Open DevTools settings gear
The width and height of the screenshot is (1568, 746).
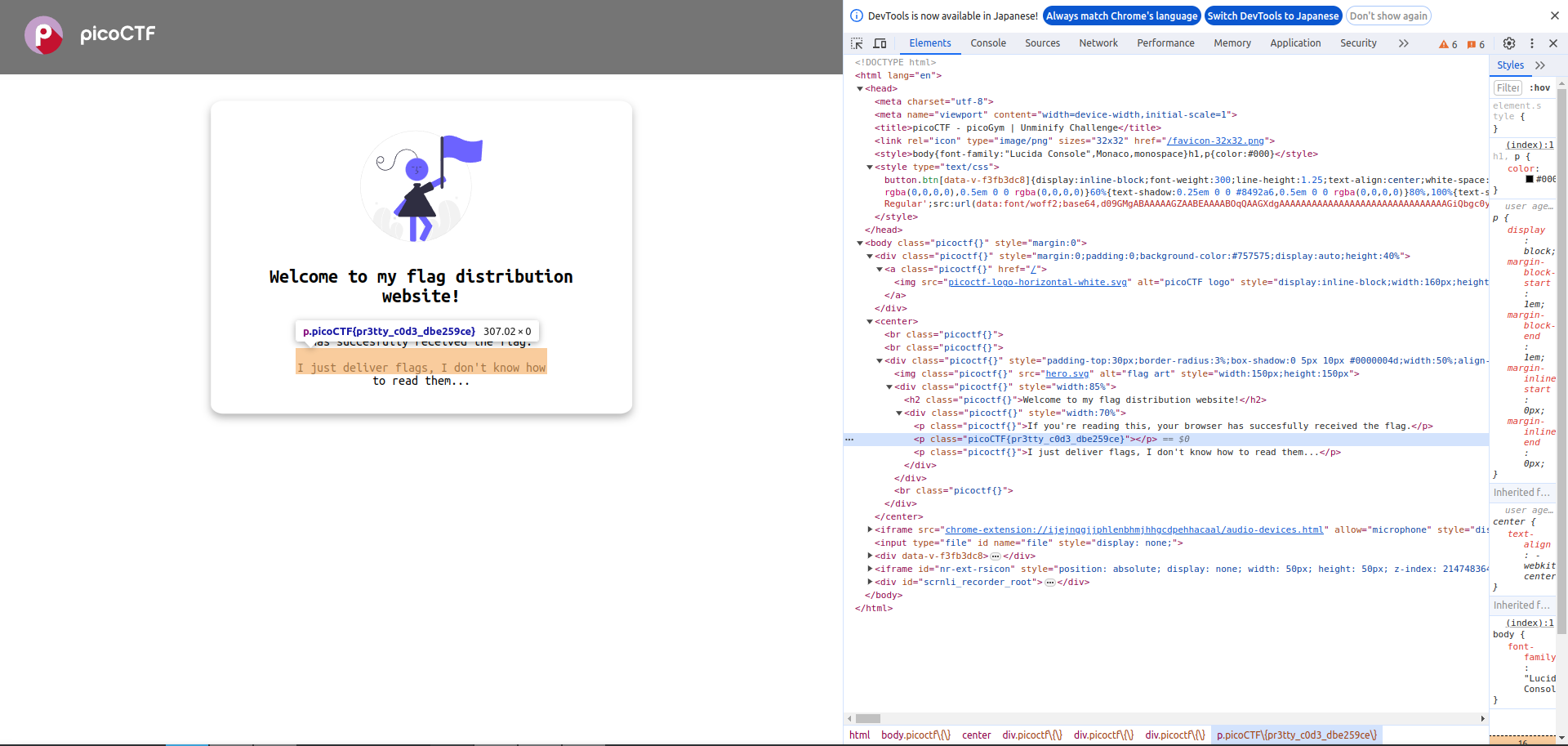pyautogui.click(x=1509, y=43)
